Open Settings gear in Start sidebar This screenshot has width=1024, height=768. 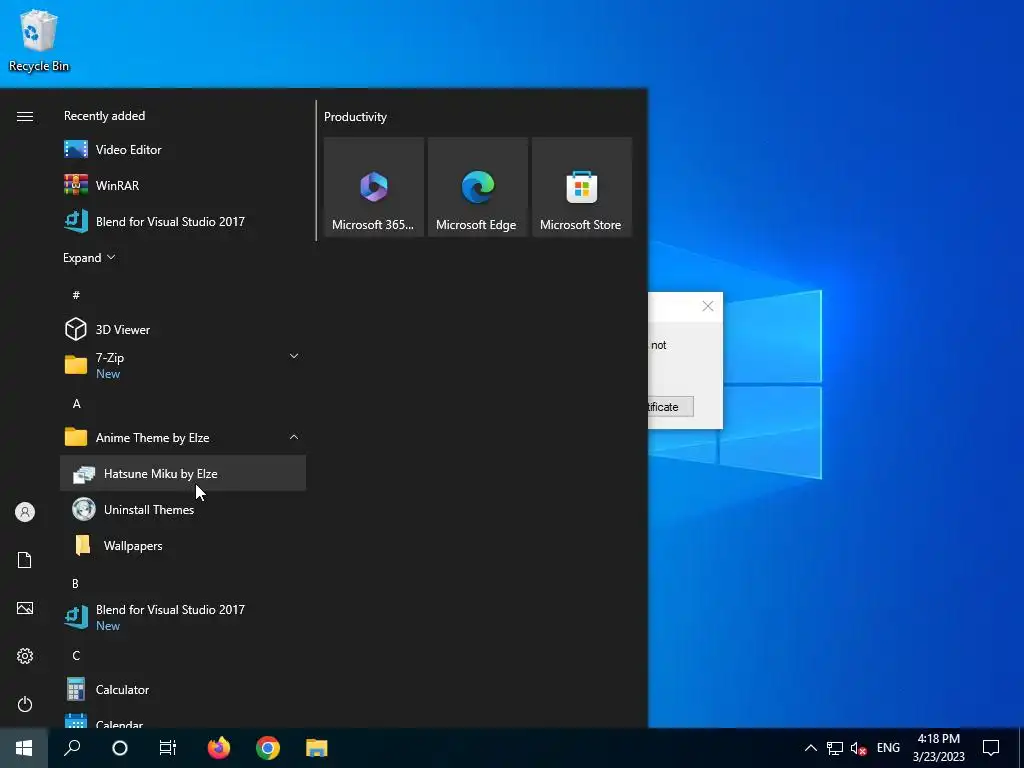tap(25, 656)
